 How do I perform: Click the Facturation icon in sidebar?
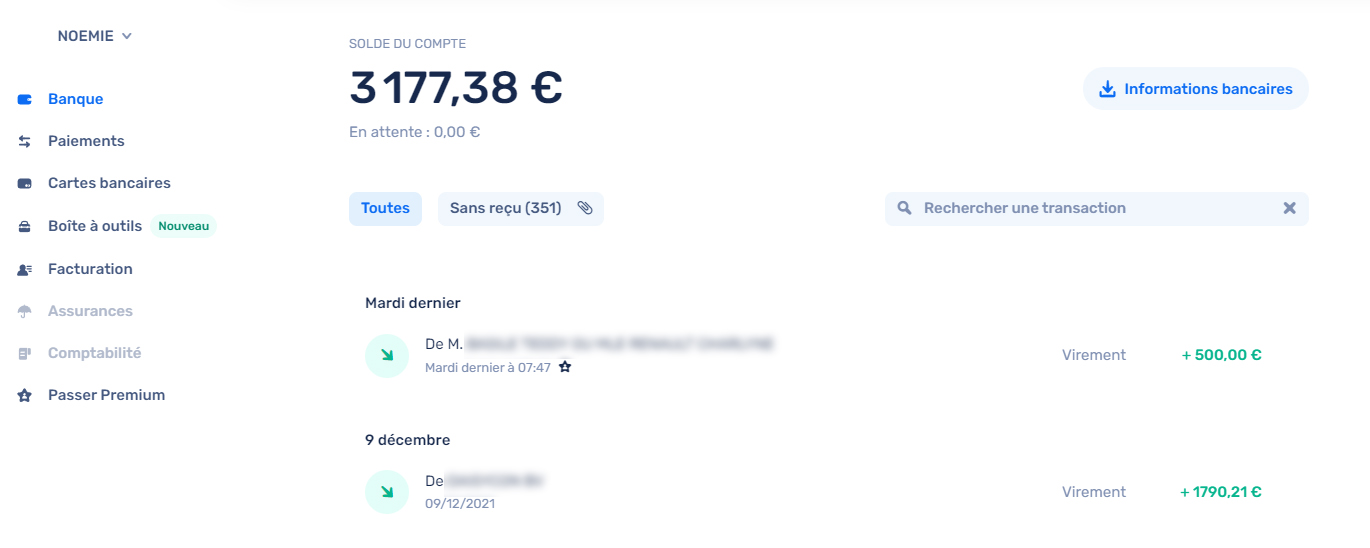[x=25, y=269]
